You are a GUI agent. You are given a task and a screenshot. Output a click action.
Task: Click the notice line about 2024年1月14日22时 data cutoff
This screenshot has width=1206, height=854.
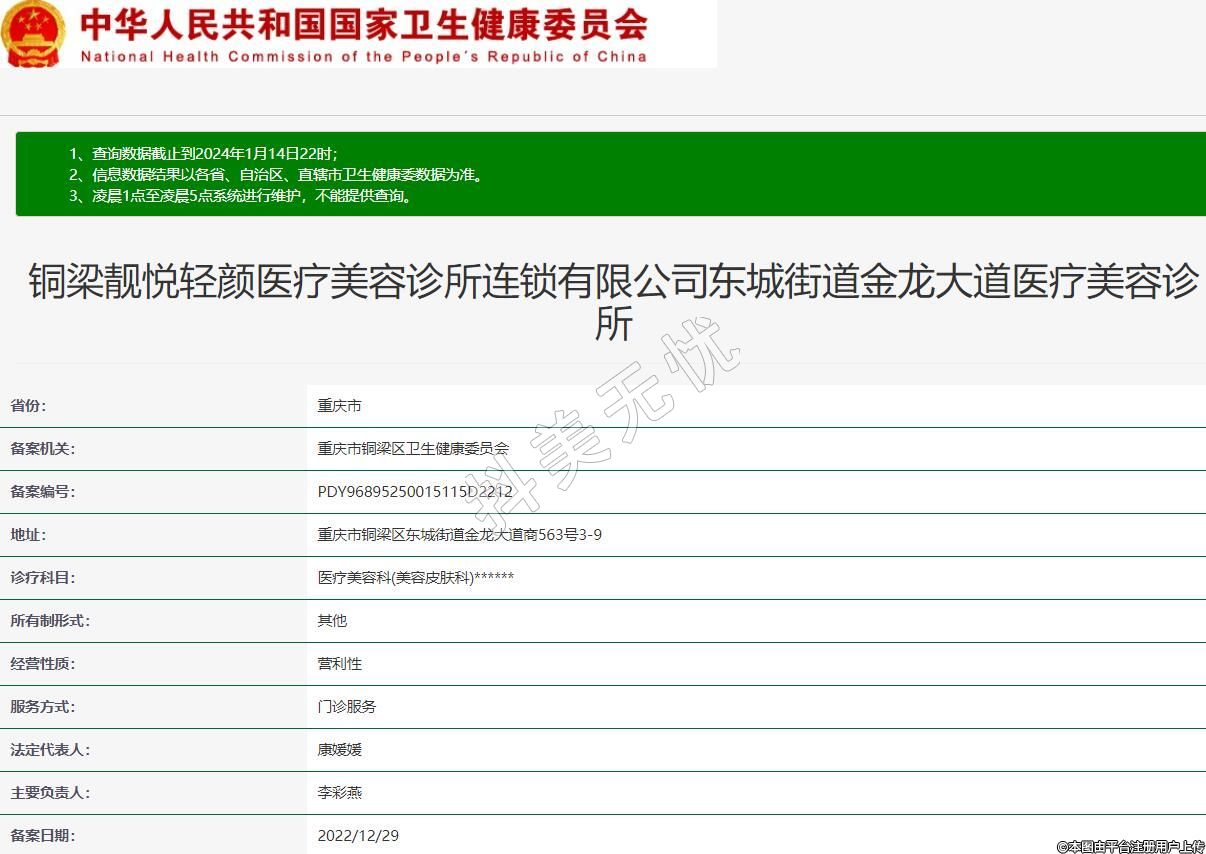click(204, 153)
